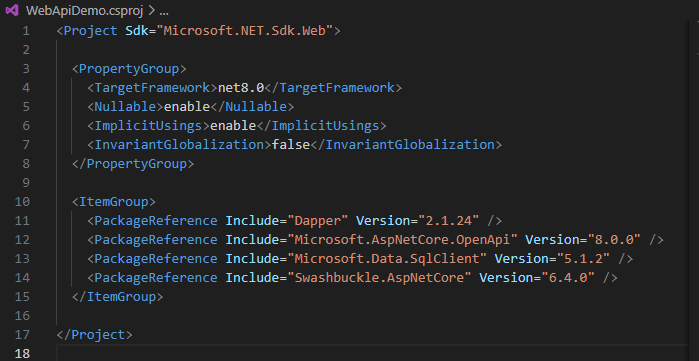Click the closing Project tag on line 17
The image size is (699, 361).
pyautogui.click(x=95, y=334)
